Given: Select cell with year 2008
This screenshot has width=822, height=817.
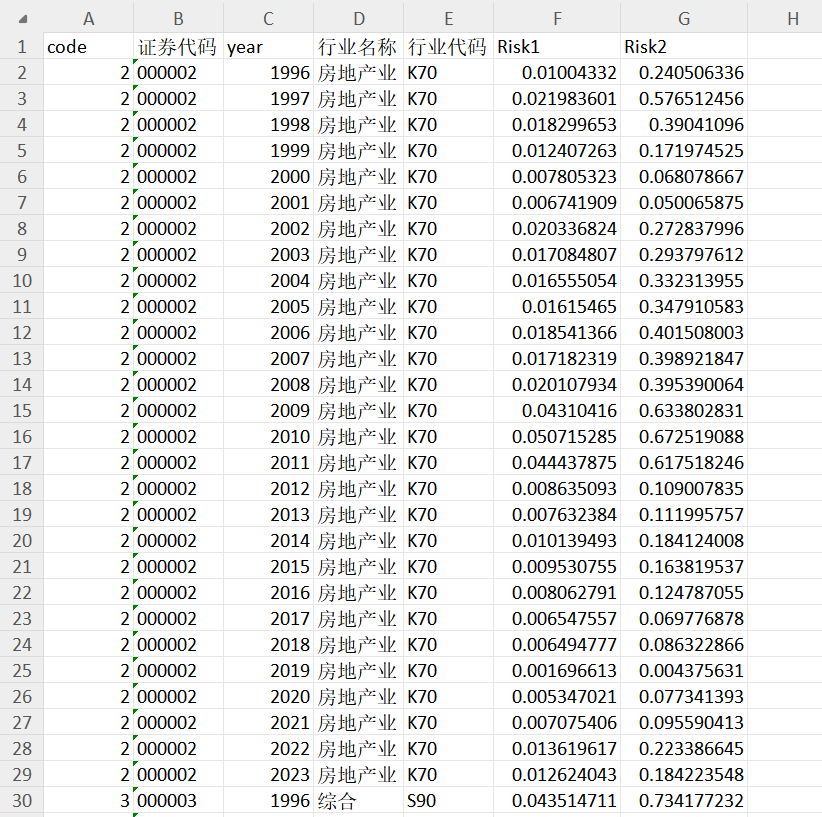Looking at the screenshot, I should tap(268, 384).
